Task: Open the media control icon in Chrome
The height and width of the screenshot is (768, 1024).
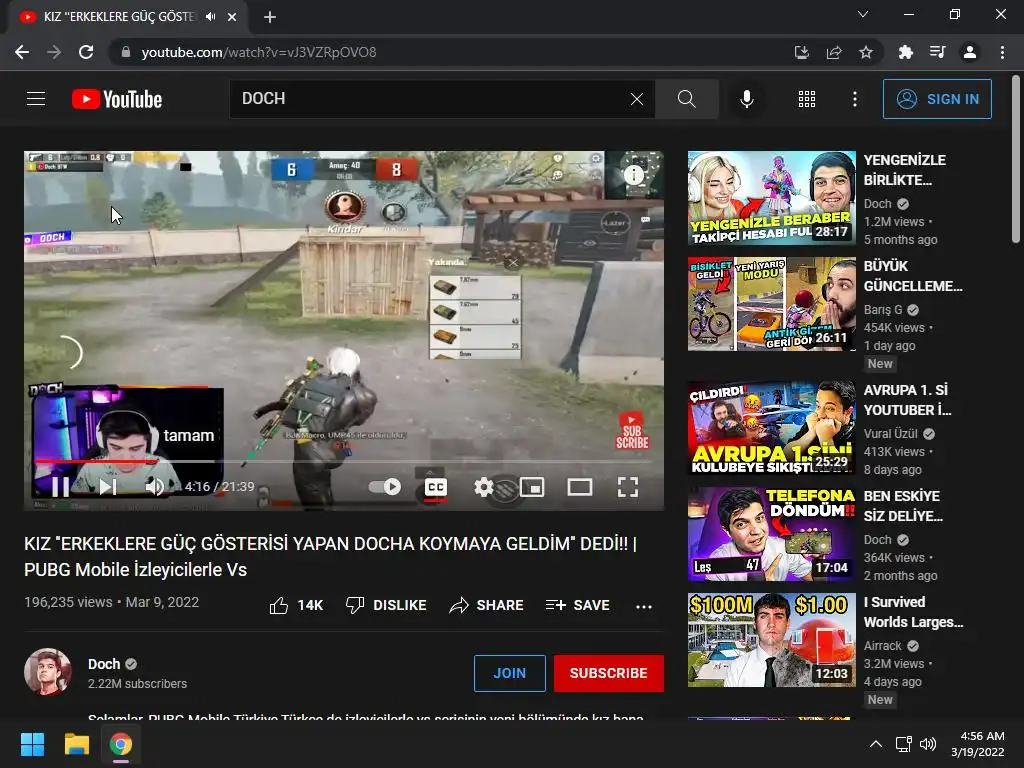Action: [938, 52]
